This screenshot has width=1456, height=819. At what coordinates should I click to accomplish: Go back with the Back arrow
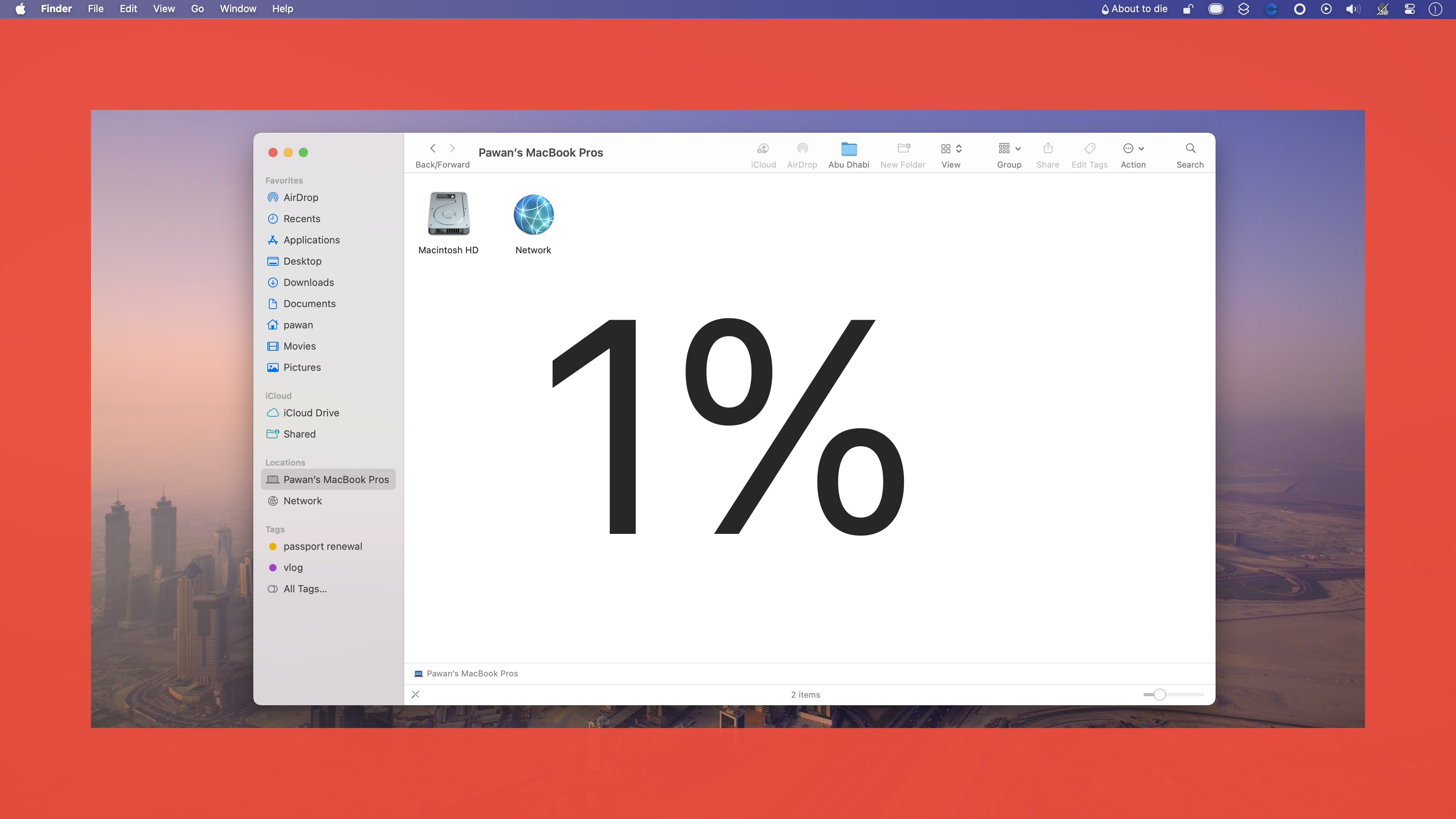[x=432, y=148]
